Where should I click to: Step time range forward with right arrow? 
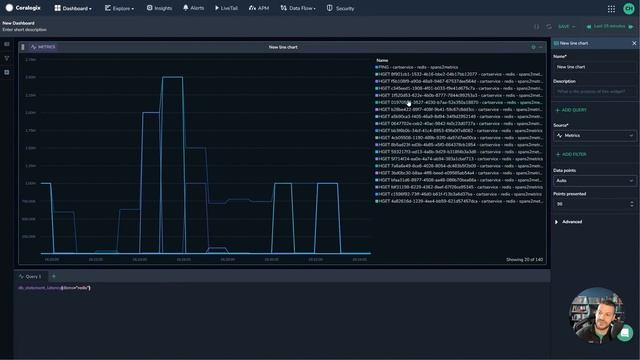pyautogui.click(x=631, y=27)
